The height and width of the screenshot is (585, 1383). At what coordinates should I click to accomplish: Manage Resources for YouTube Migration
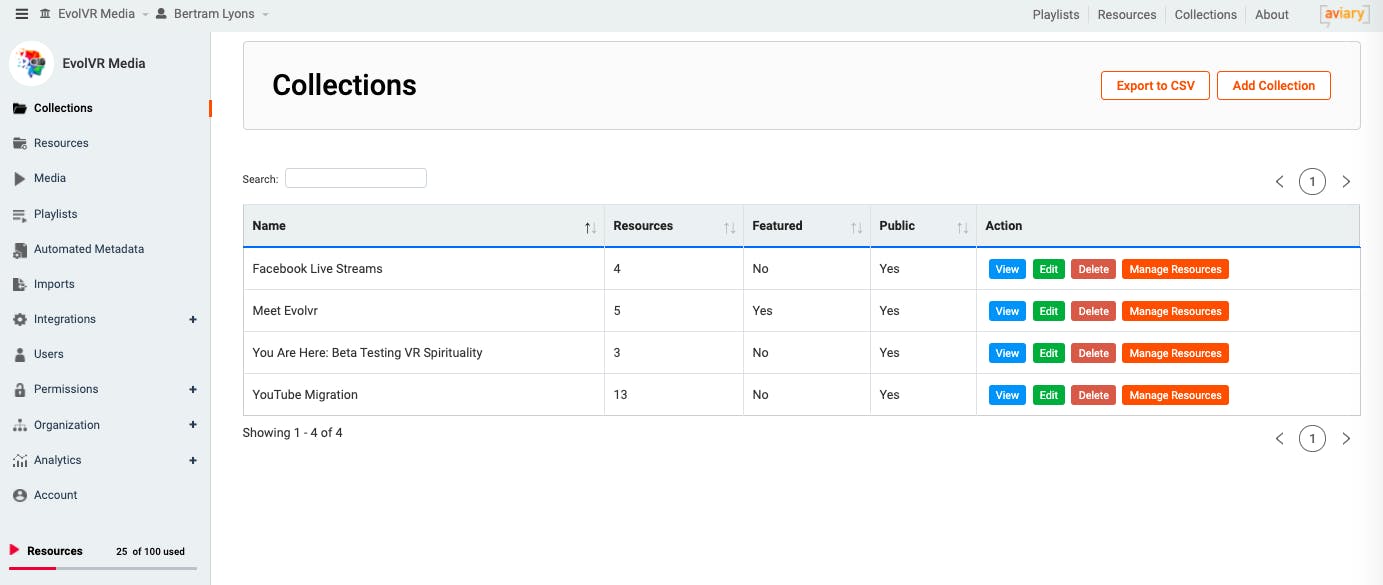point(1175,395)
